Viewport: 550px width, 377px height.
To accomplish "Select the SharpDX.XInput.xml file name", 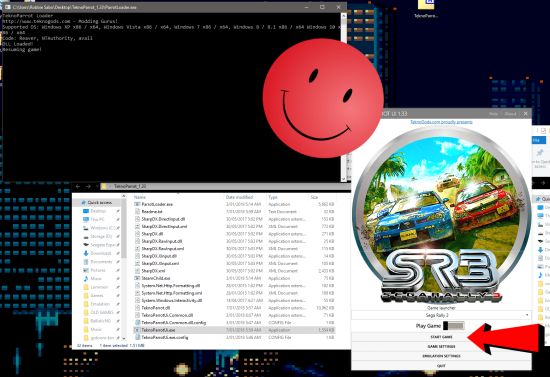I will coord(160,263).
